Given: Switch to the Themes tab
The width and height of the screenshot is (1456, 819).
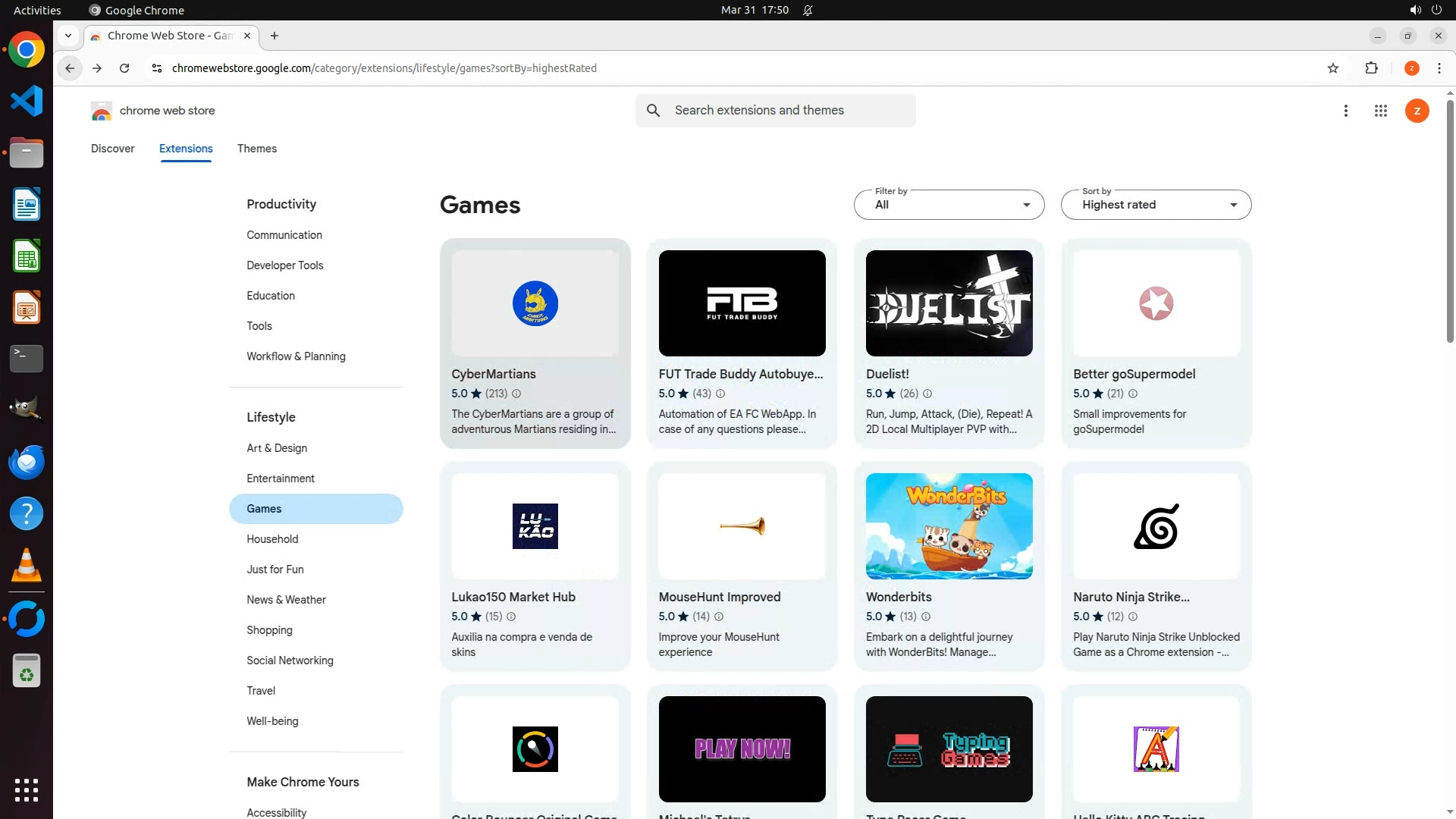Looking at the screenshot, I should point(256,149).
